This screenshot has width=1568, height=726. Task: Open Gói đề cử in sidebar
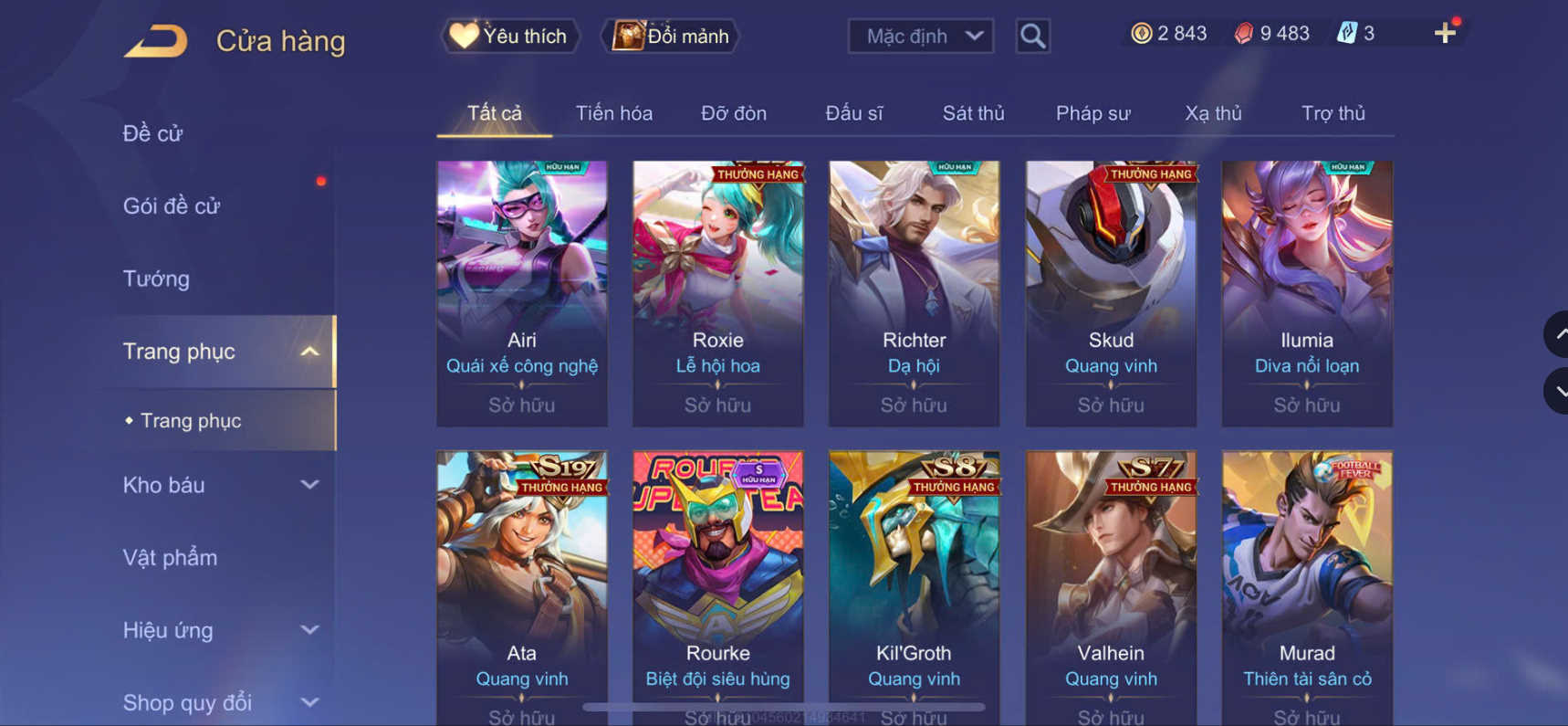click(x=172, y=206)
